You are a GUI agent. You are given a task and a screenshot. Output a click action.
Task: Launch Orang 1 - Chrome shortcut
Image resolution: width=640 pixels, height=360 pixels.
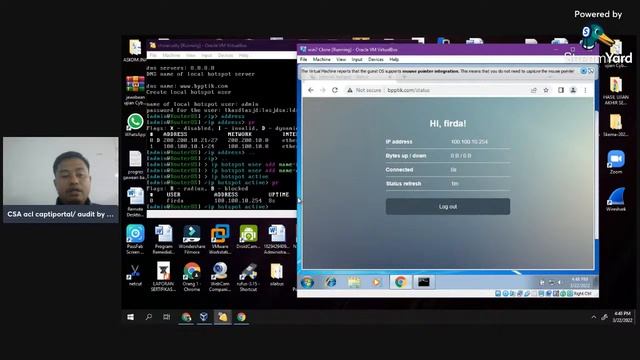pos(191,277)
